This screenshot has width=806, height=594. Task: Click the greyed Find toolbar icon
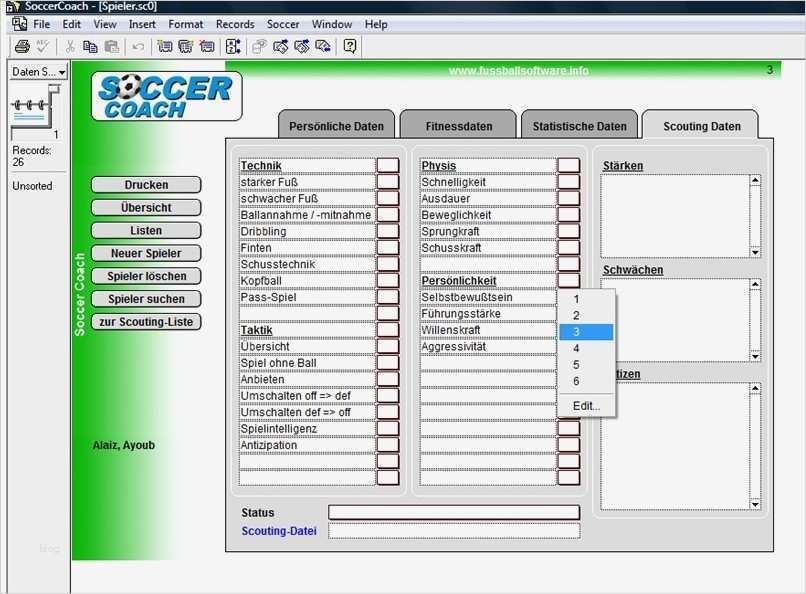pos(259,47)
